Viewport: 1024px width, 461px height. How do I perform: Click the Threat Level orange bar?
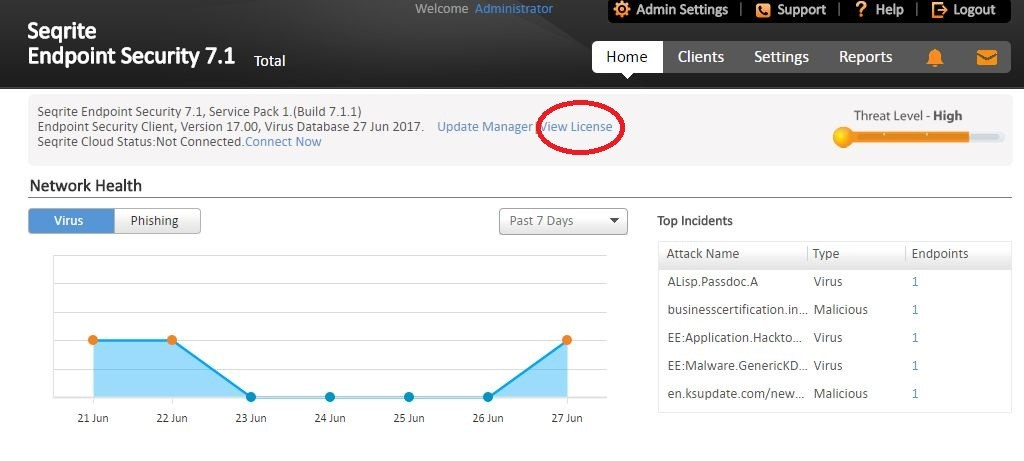911,137
